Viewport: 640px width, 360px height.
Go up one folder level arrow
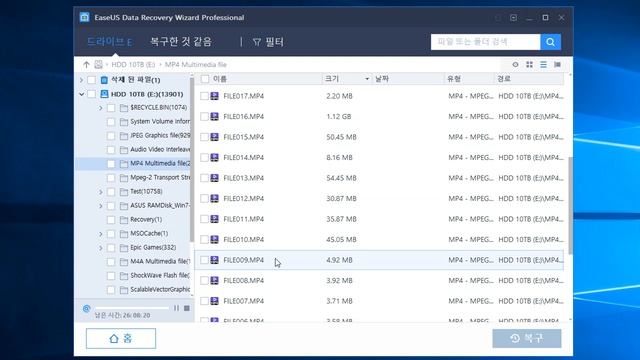(x=86, y=64)
